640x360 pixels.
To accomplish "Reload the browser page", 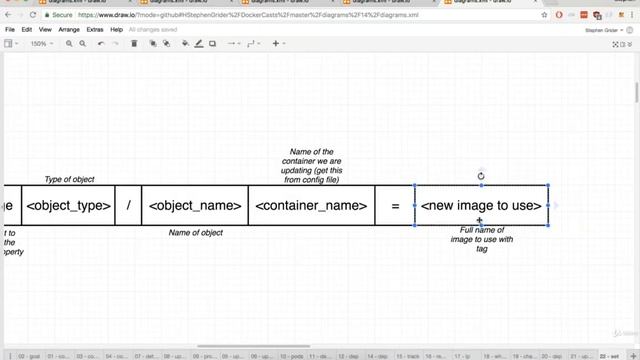I will (x=33, y=15).
